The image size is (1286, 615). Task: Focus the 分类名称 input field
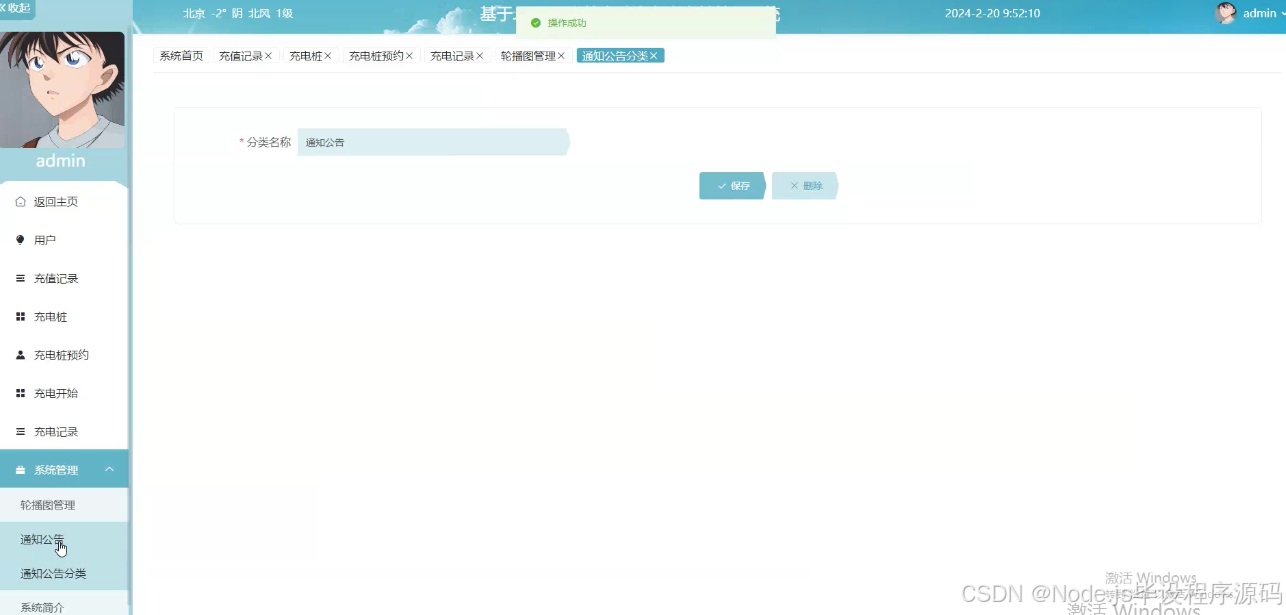pyautogui.click(x=433, y=142)
